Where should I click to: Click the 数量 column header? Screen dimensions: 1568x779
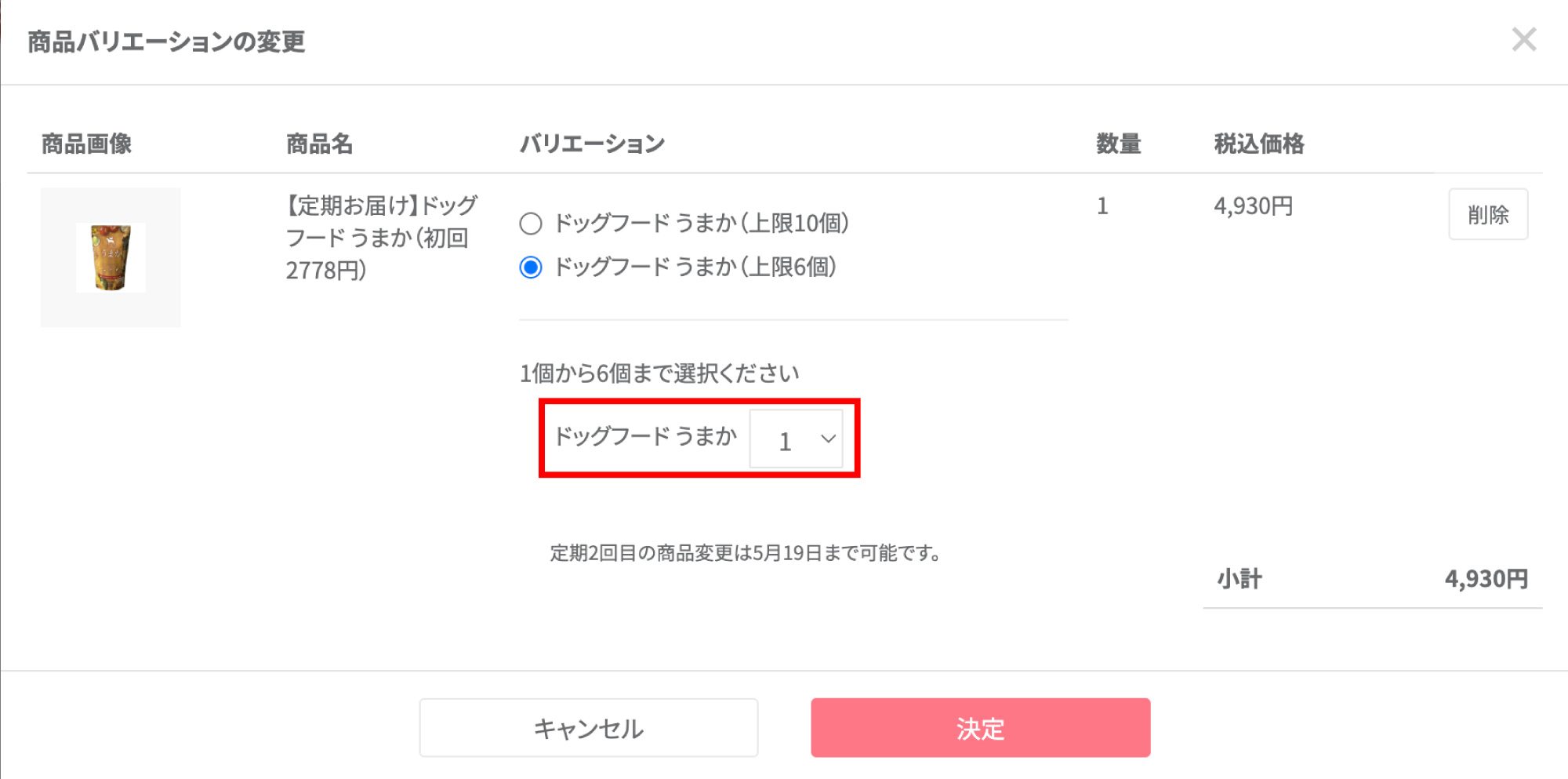(x=1118, y=144)
